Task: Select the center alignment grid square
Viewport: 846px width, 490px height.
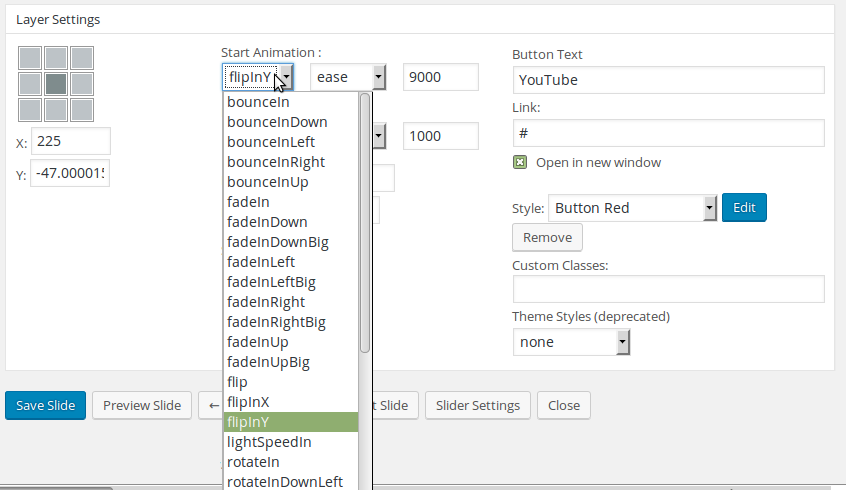Action: tap(56, 84)
